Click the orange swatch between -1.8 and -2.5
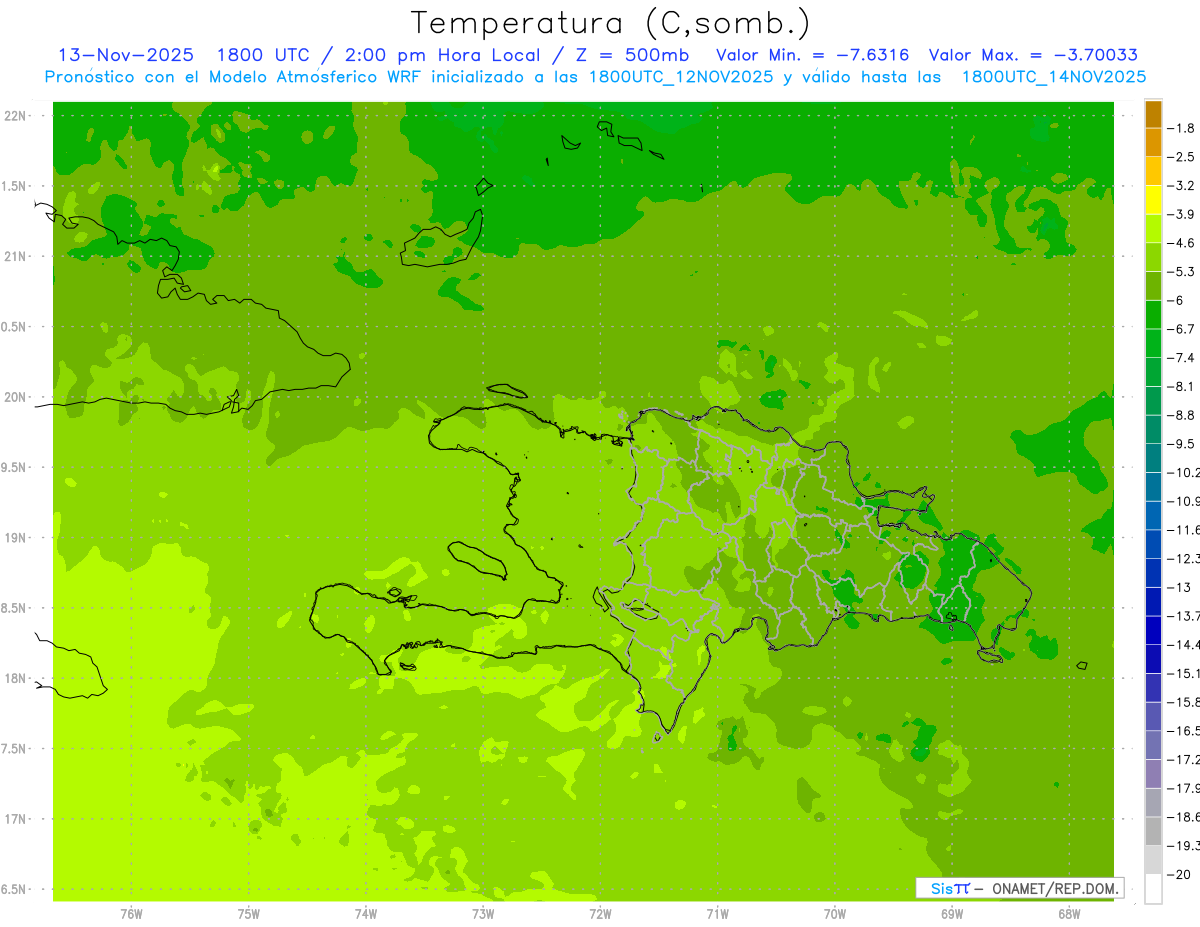 (x=1153, y=142)
